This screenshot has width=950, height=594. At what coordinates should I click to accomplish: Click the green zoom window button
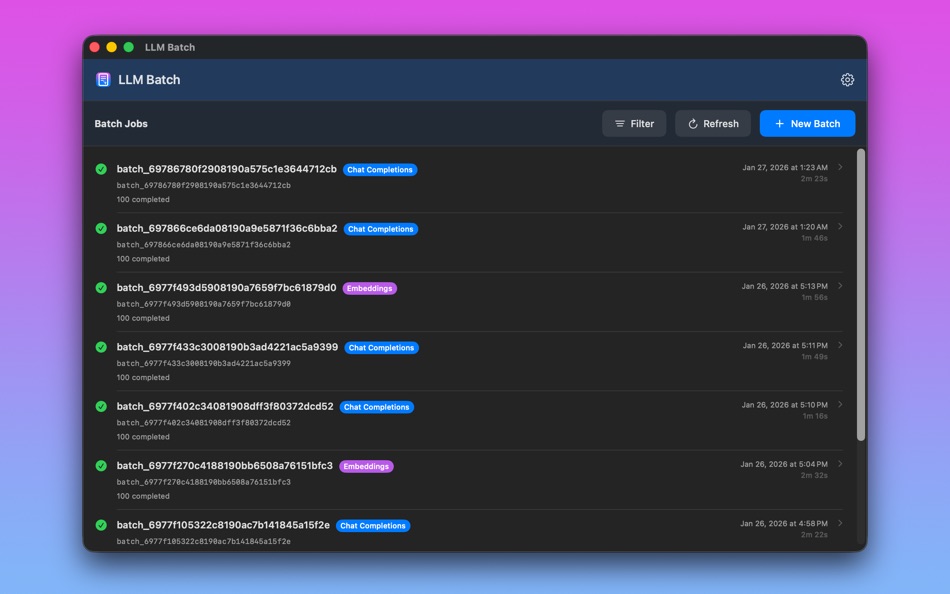point(128,47)
